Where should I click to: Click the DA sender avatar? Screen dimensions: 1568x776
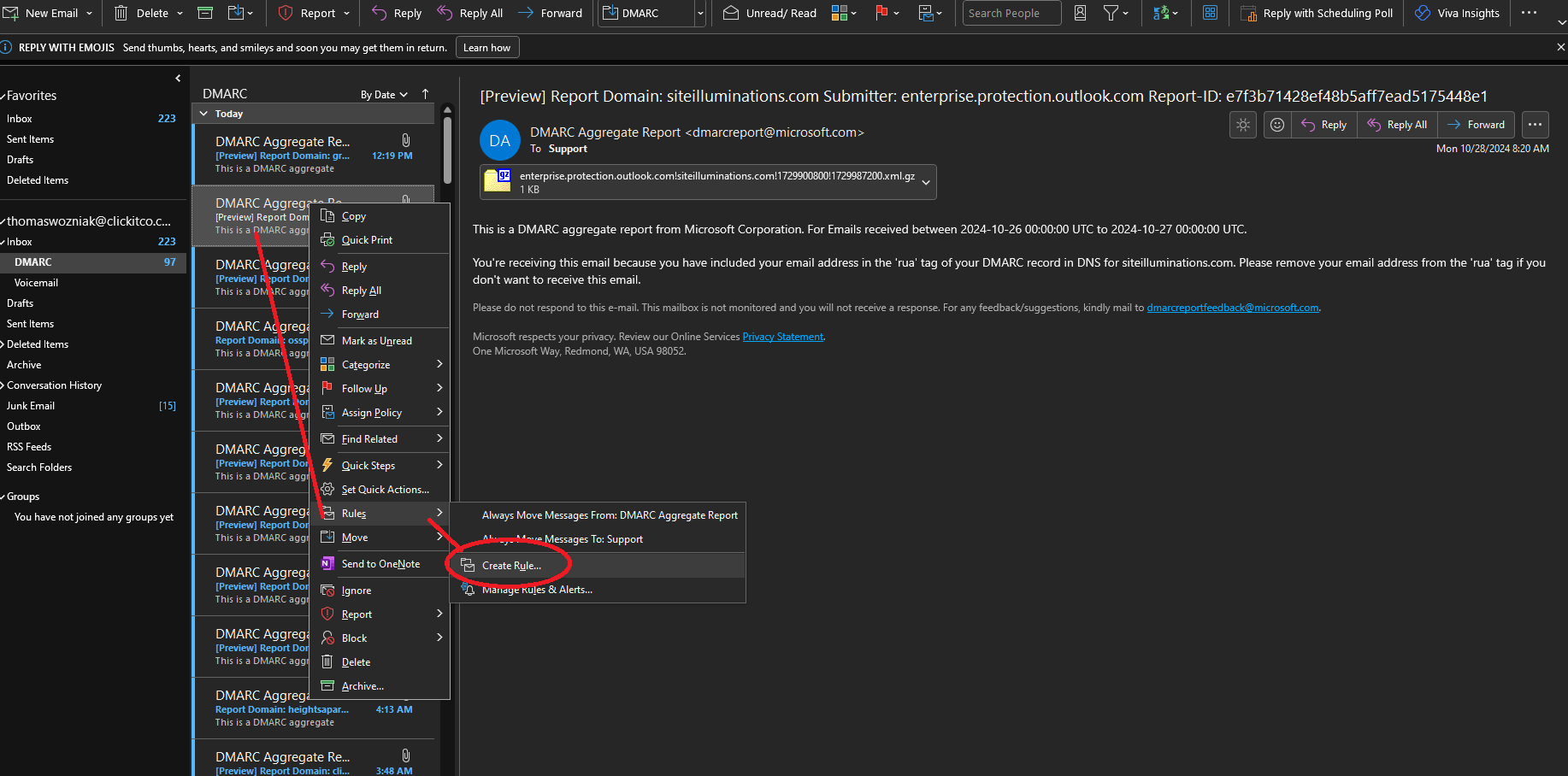coord(500,140)
